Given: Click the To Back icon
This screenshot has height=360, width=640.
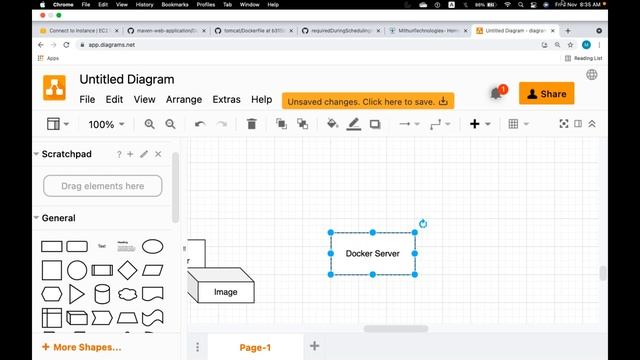Looking at the screenshot, I should [302, 124].
